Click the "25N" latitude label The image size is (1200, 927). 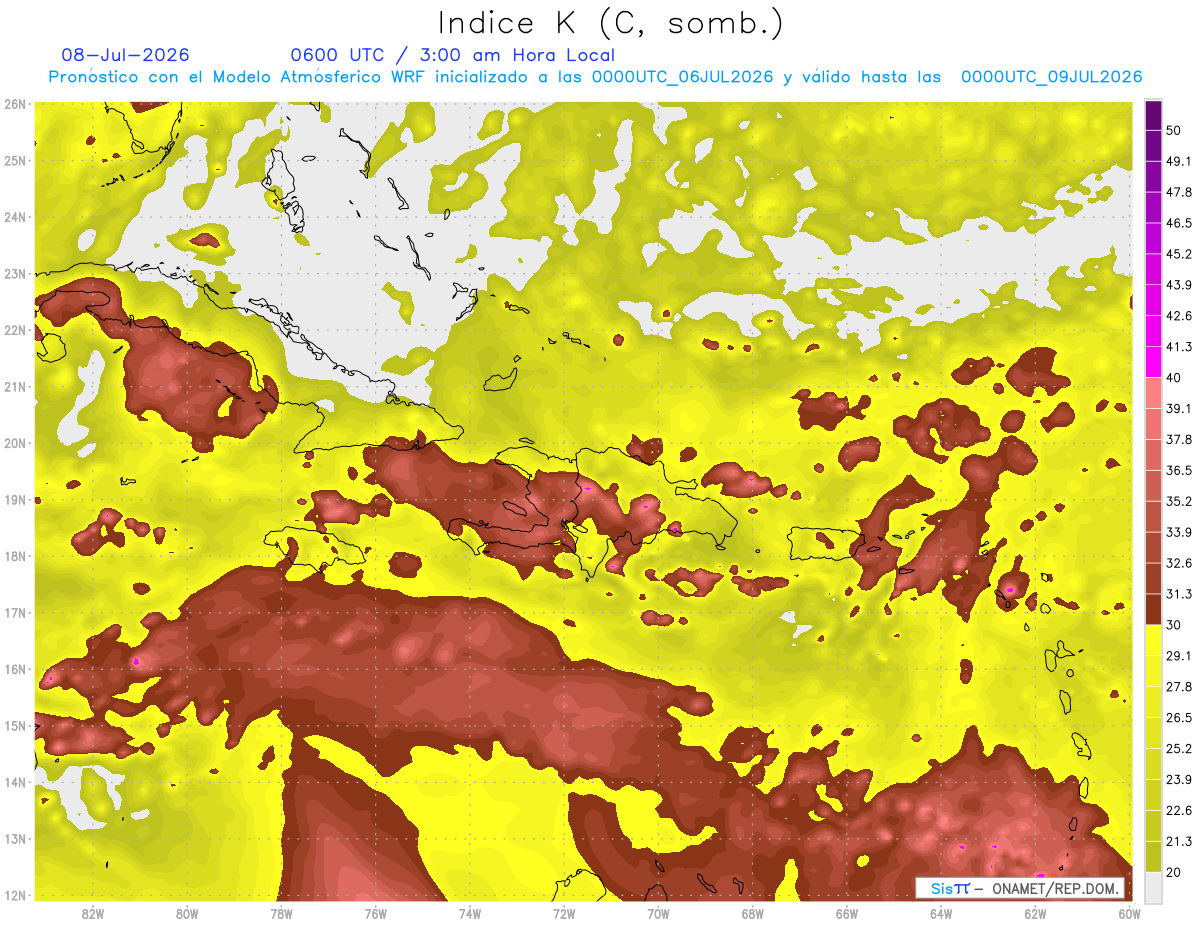point(14,160)
